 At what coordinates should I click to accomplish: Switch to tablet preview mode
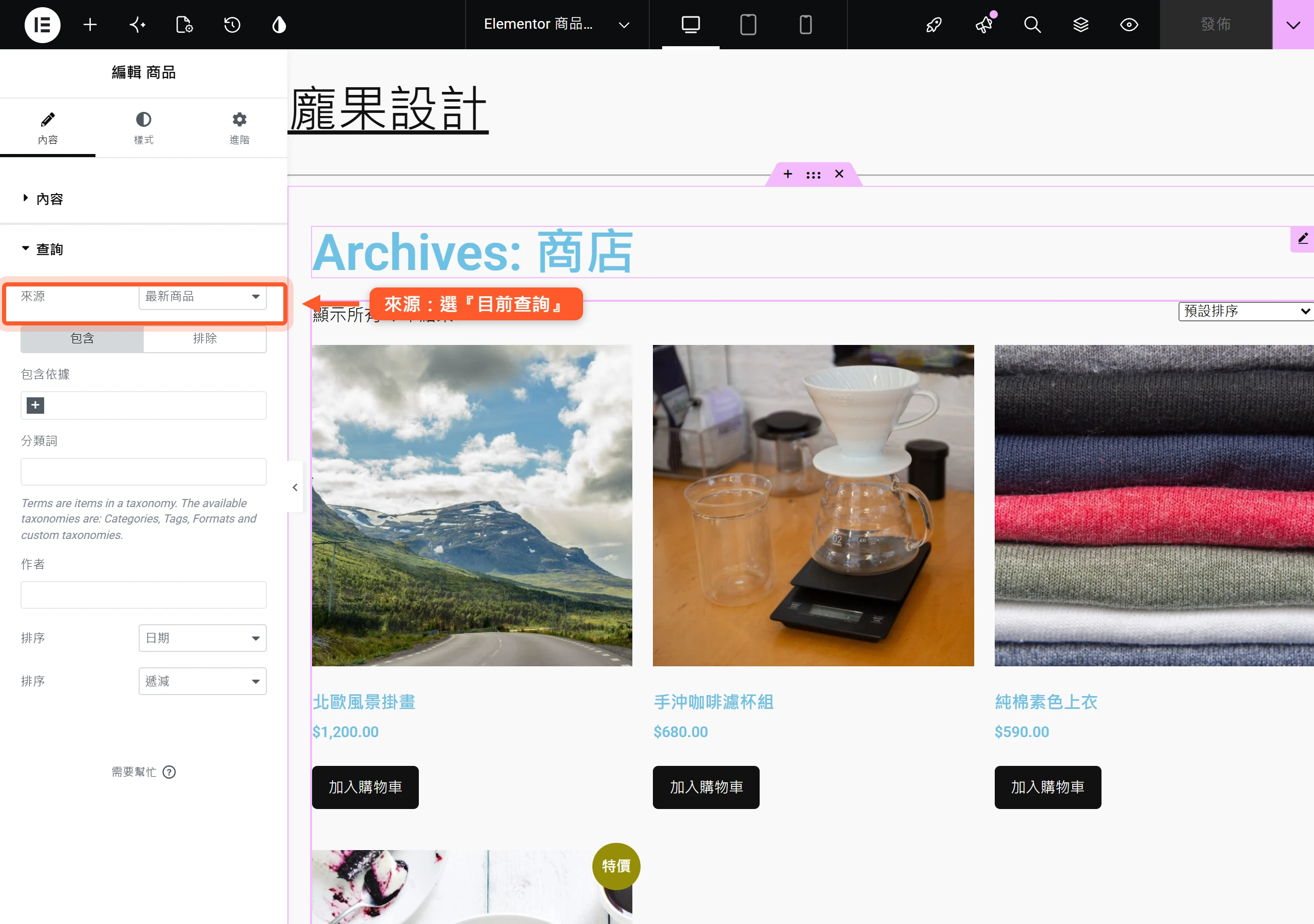point(748,25)
